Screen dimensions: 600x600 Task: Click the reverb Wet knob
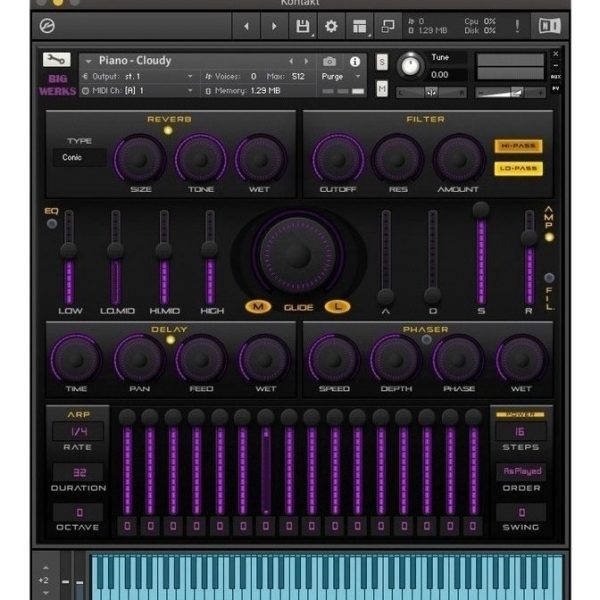click(260, 159)
